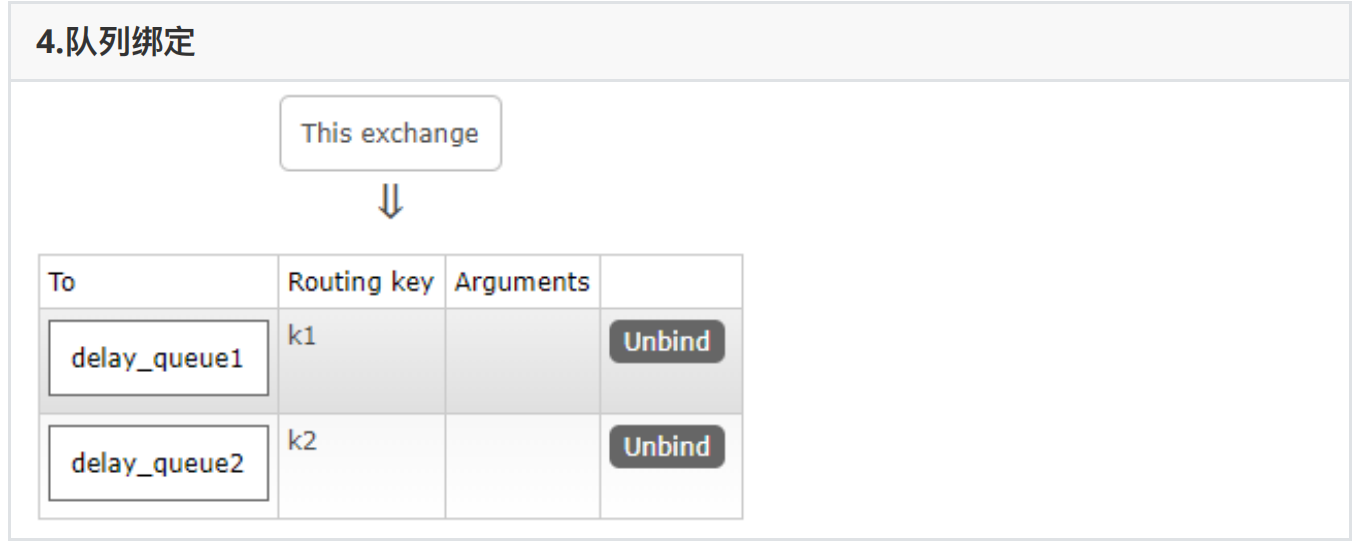The image size is (1365, 552).
Task: Click empty header bar space right of 队列绑定
Action: [800, 44]
